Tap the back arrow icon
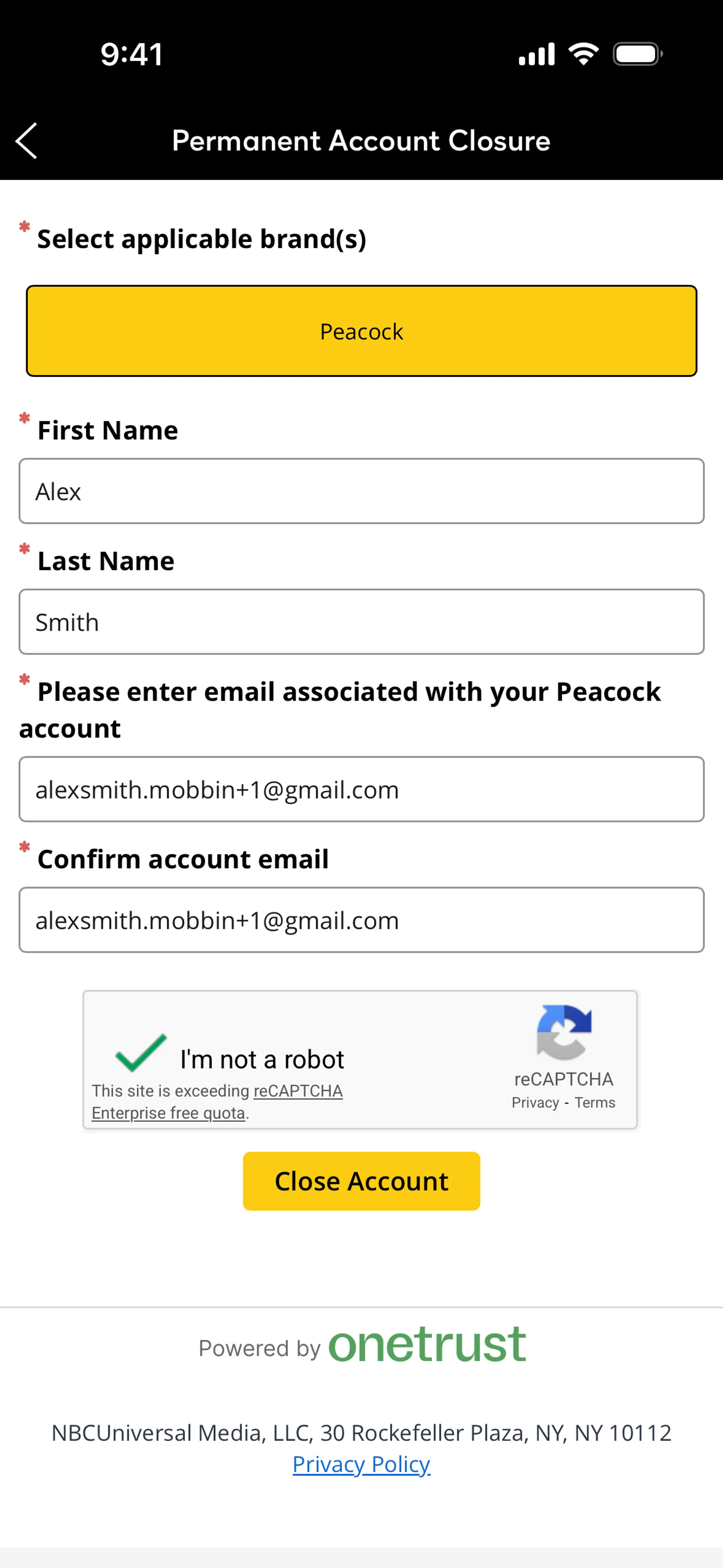This screenshot has width=723, height=1568. (x=26, y=141)
